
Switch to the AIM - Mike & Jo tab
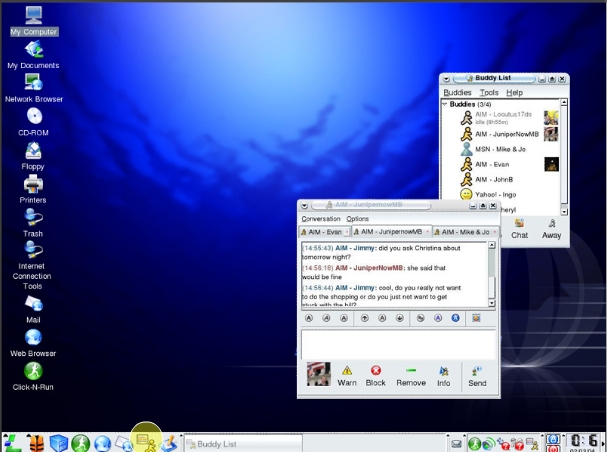[x=465, y=232]
